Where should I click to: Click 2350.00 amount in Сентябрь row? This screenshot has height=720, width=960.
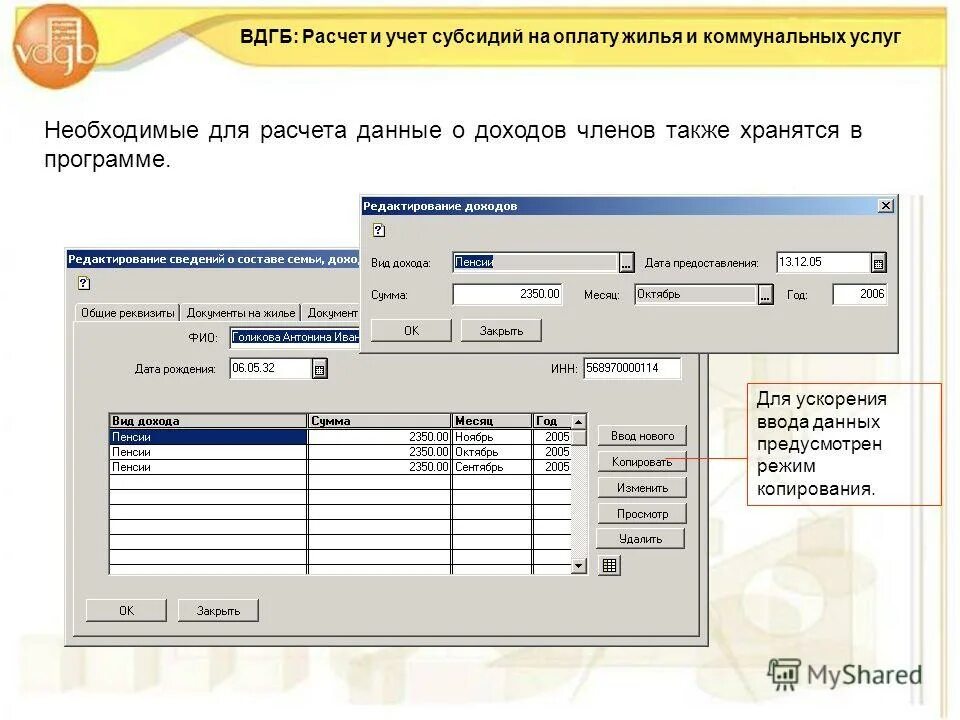point(380,467)
